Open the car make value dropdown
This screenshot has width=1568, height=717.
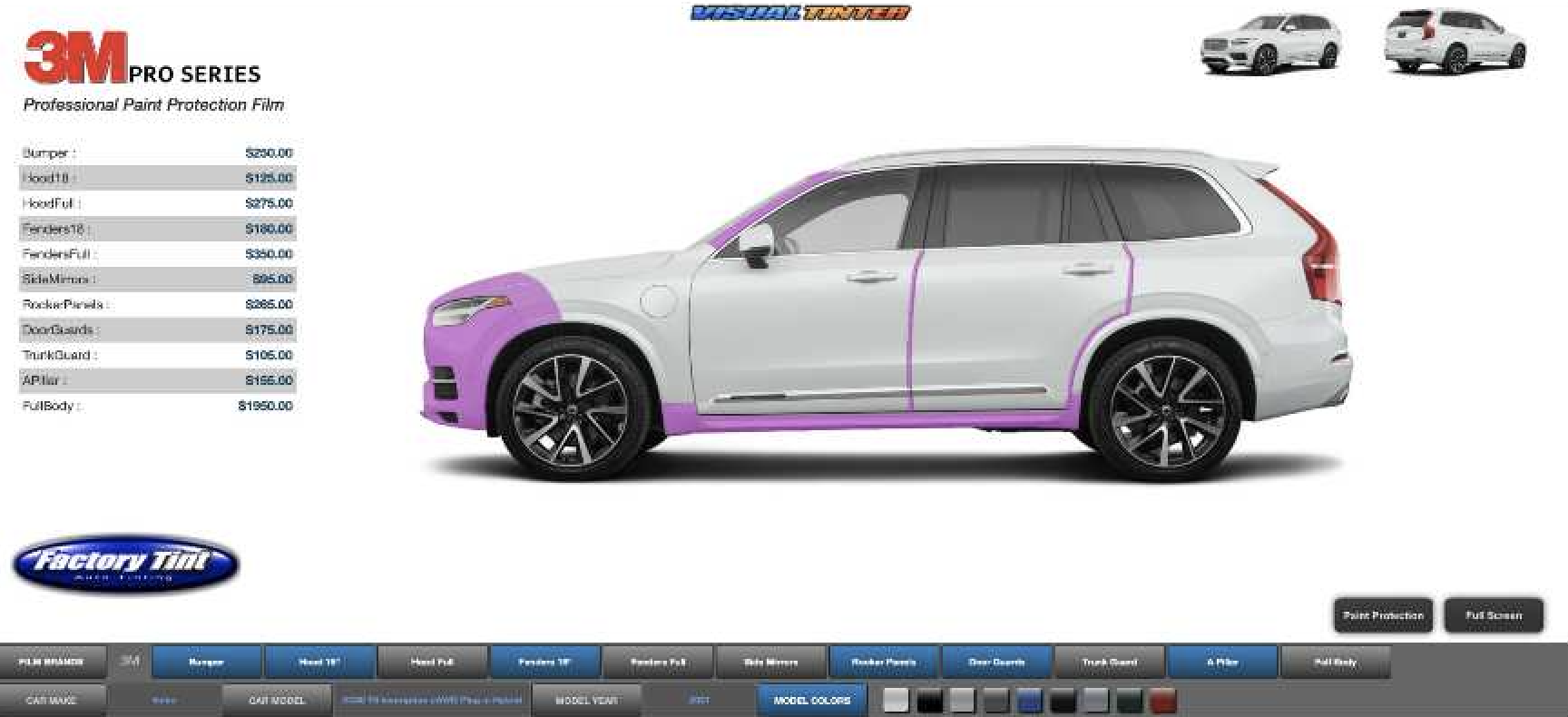tap(164, 701)
